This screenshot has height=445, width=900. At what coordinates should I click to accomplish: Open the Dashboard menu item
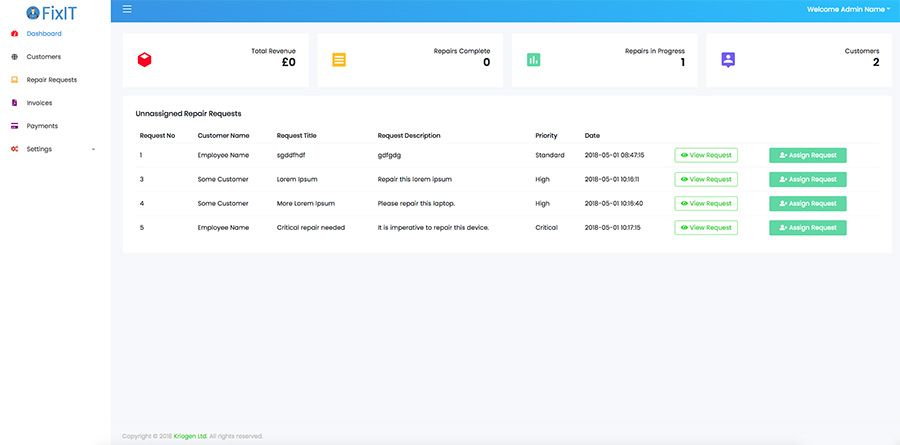click(44, 34)
